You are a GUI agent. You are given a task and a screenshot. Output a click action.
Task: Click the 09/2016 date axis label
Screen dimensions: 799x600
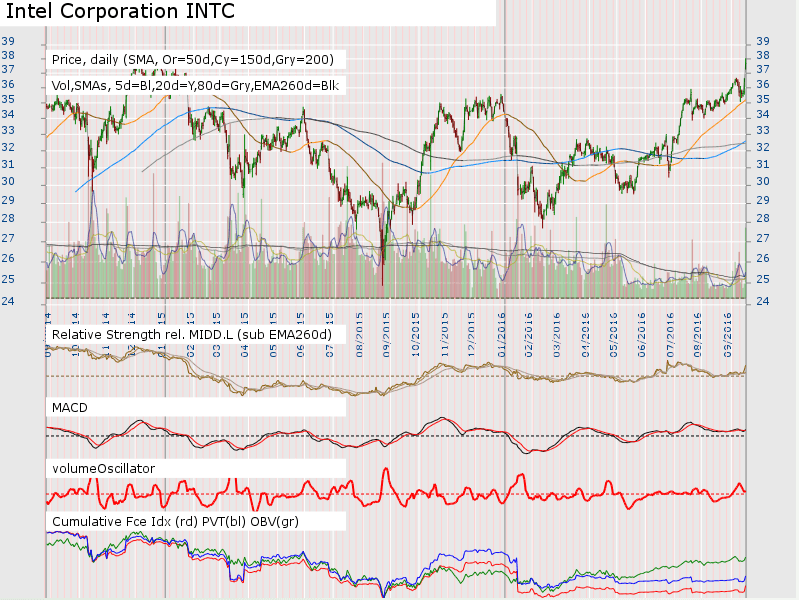point(727,335)
